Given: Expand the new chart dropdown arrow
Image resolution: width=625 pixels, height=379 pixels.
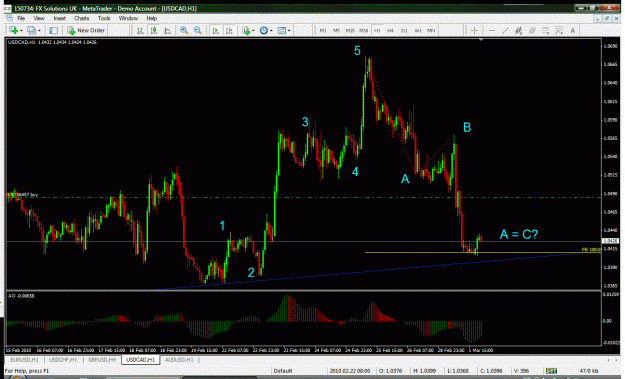Looking at the screenshot, I should pos(21,31).
